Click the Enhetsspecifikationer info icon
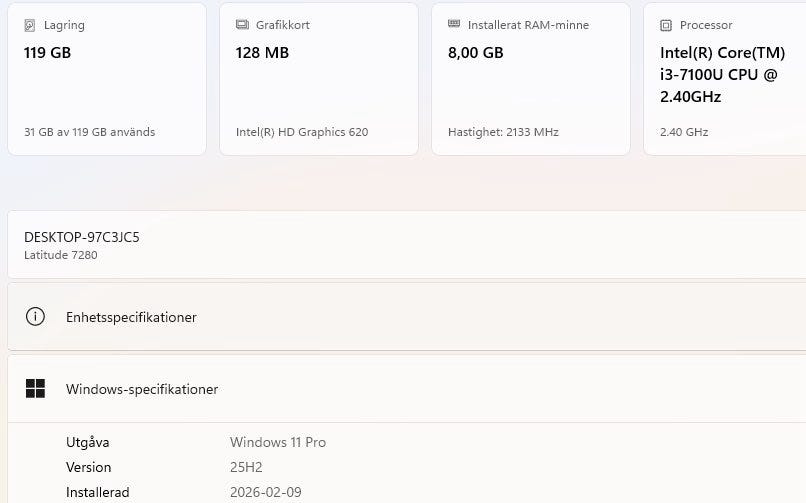 [36, 317]
